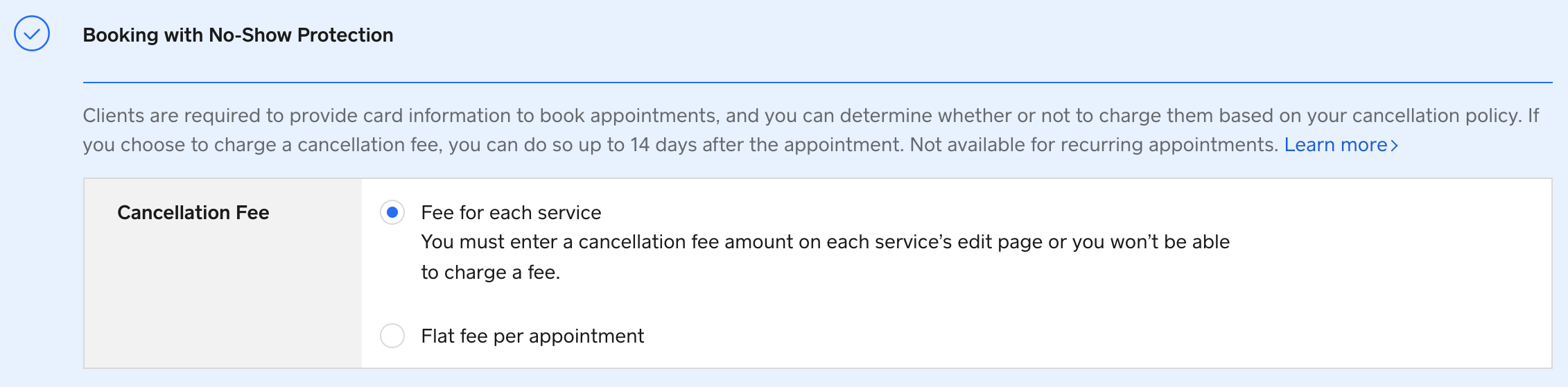Viewport: 1568px width, 387px height.
Task: Click the helper text about each service's edit page
Action: (825, 242)
